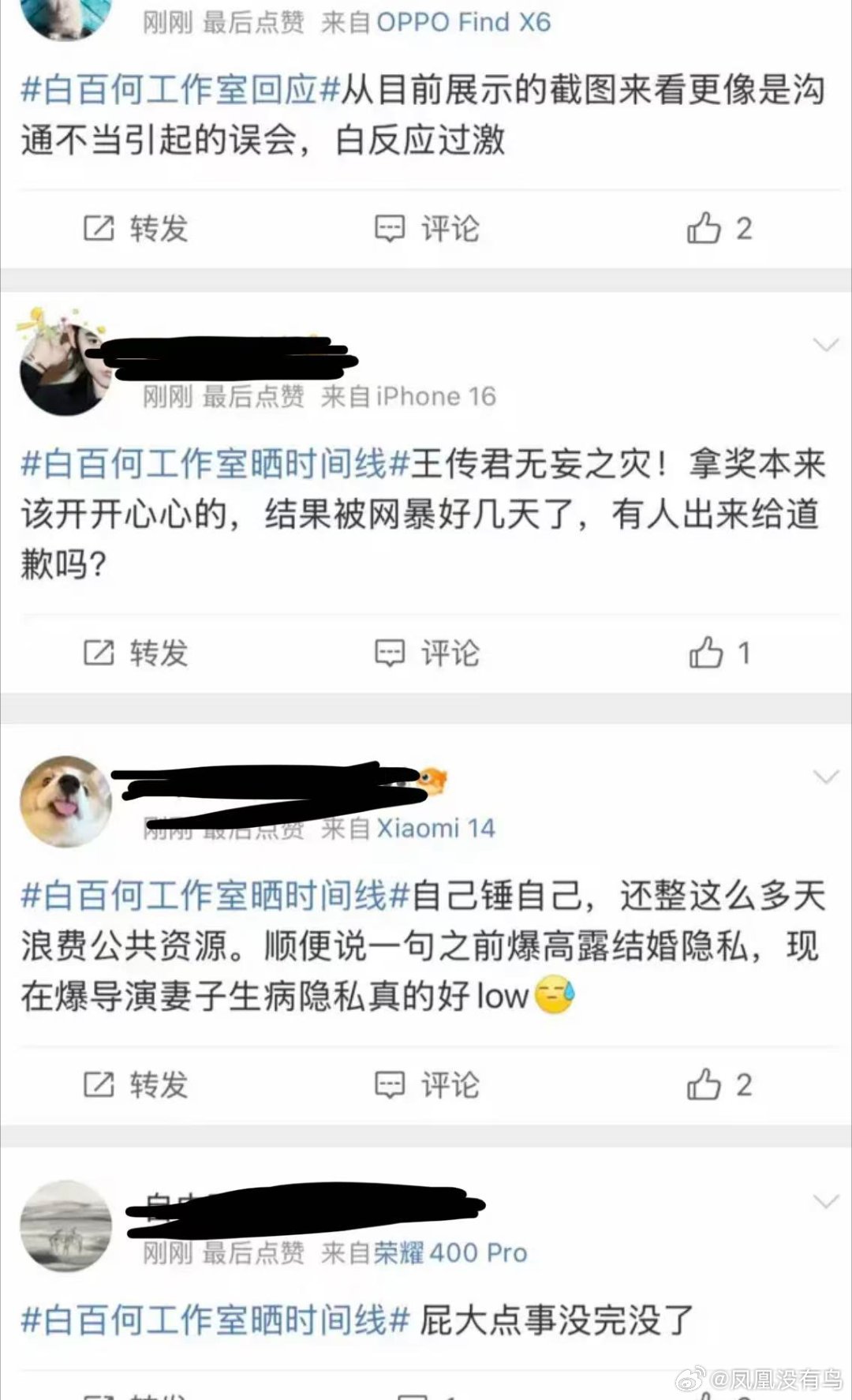The height and width of the screenshot is (1400, 852).
Task: Open the corgi dog avatar profile
Action: click(65, 801)
